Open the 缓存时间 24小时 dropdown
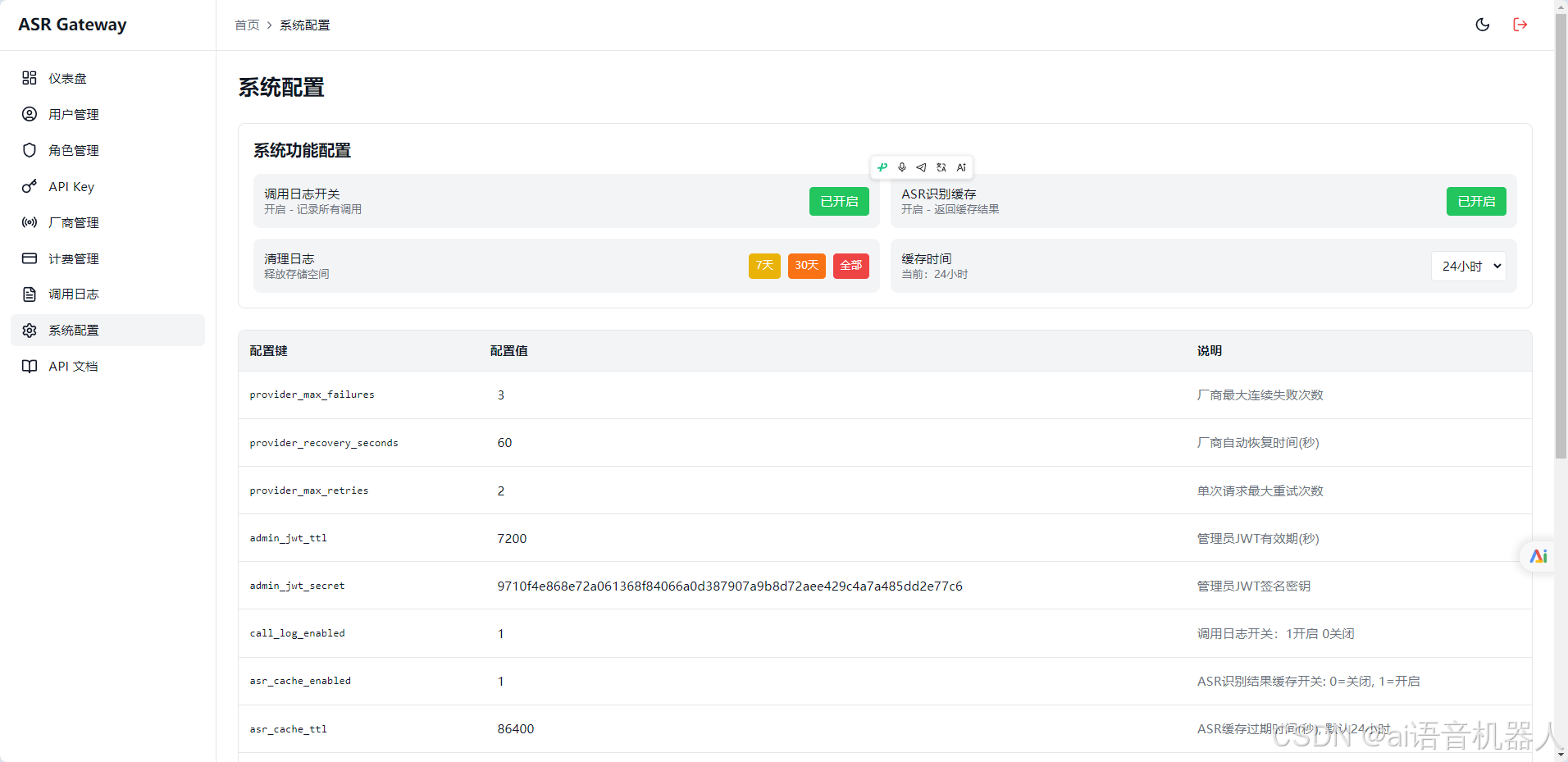Image resolution: width=1568 pixels, height=762 pixels. point(1469,266)
